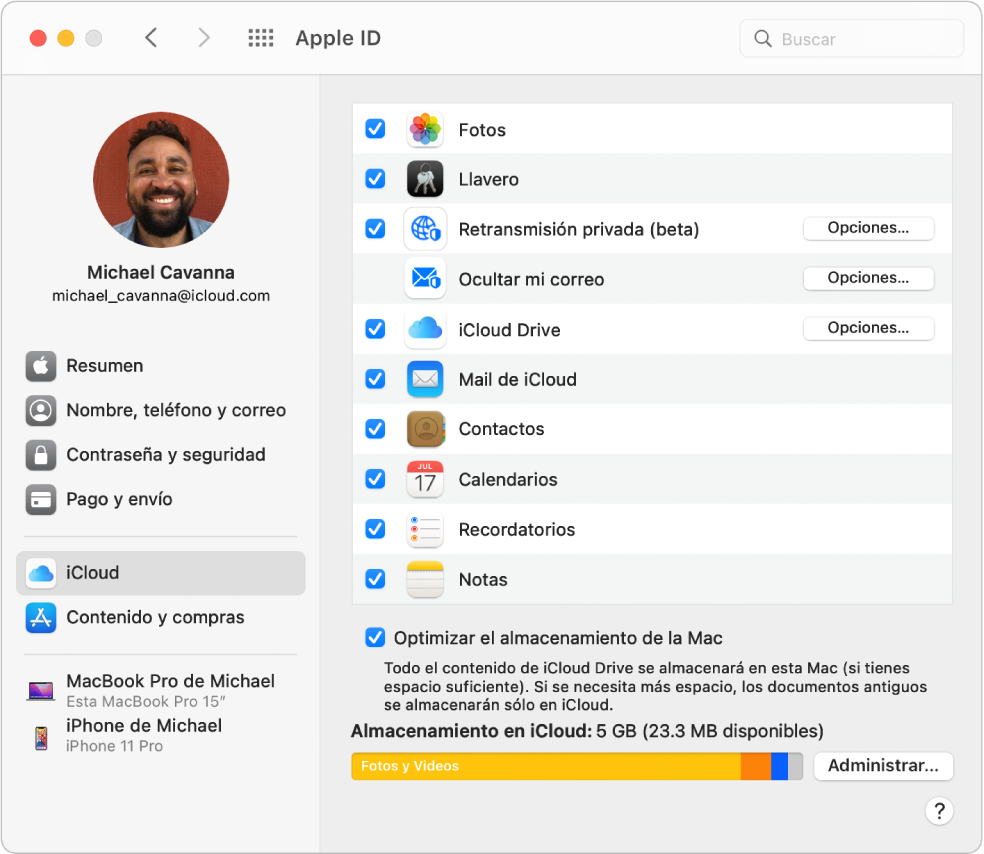The width and height of the screenshot is (984, 854).
Task: Click the Administrar button
Action: click(x=883, y=766)
